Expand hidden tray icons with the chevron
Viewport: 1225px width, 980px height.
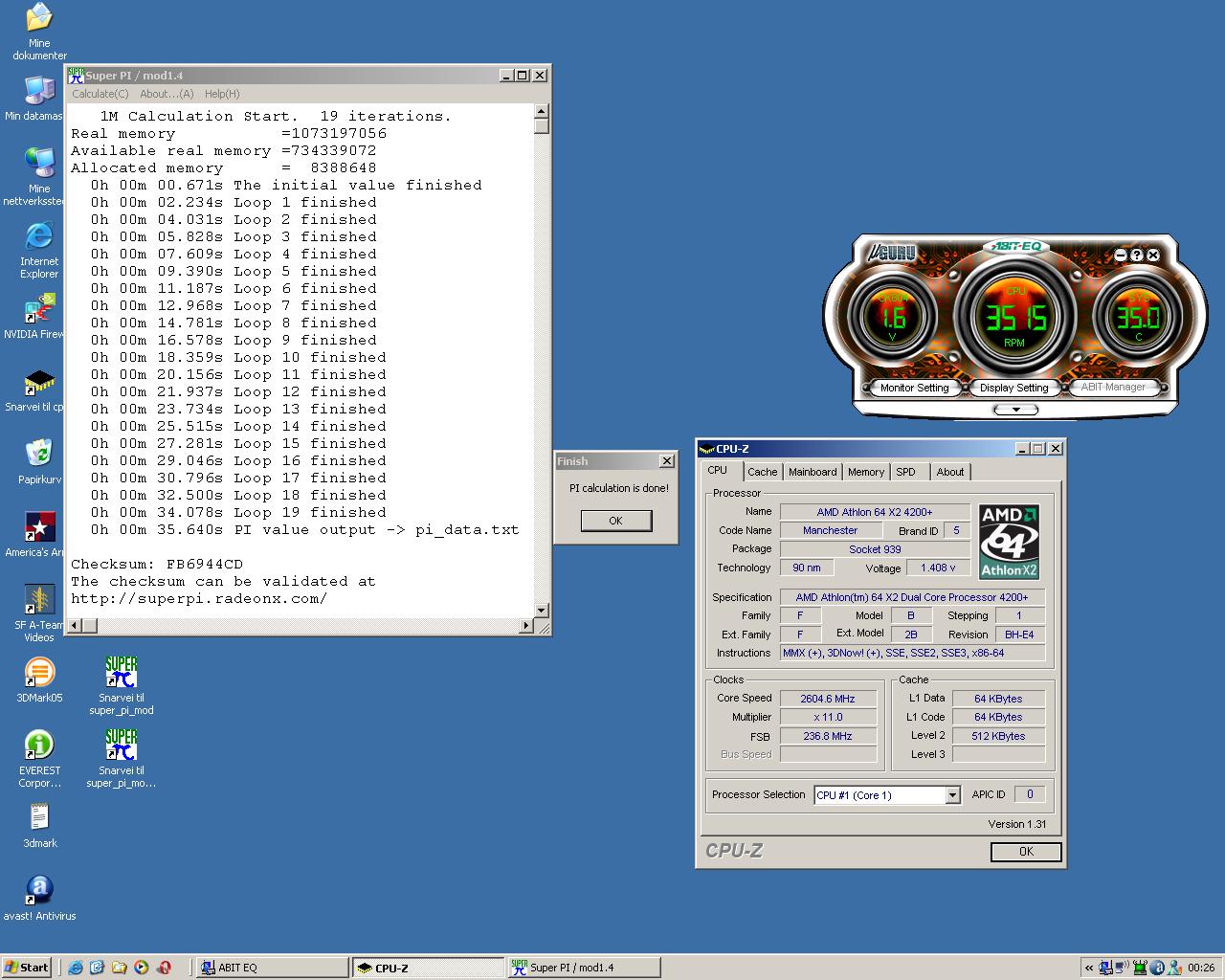pos(1089,968)
